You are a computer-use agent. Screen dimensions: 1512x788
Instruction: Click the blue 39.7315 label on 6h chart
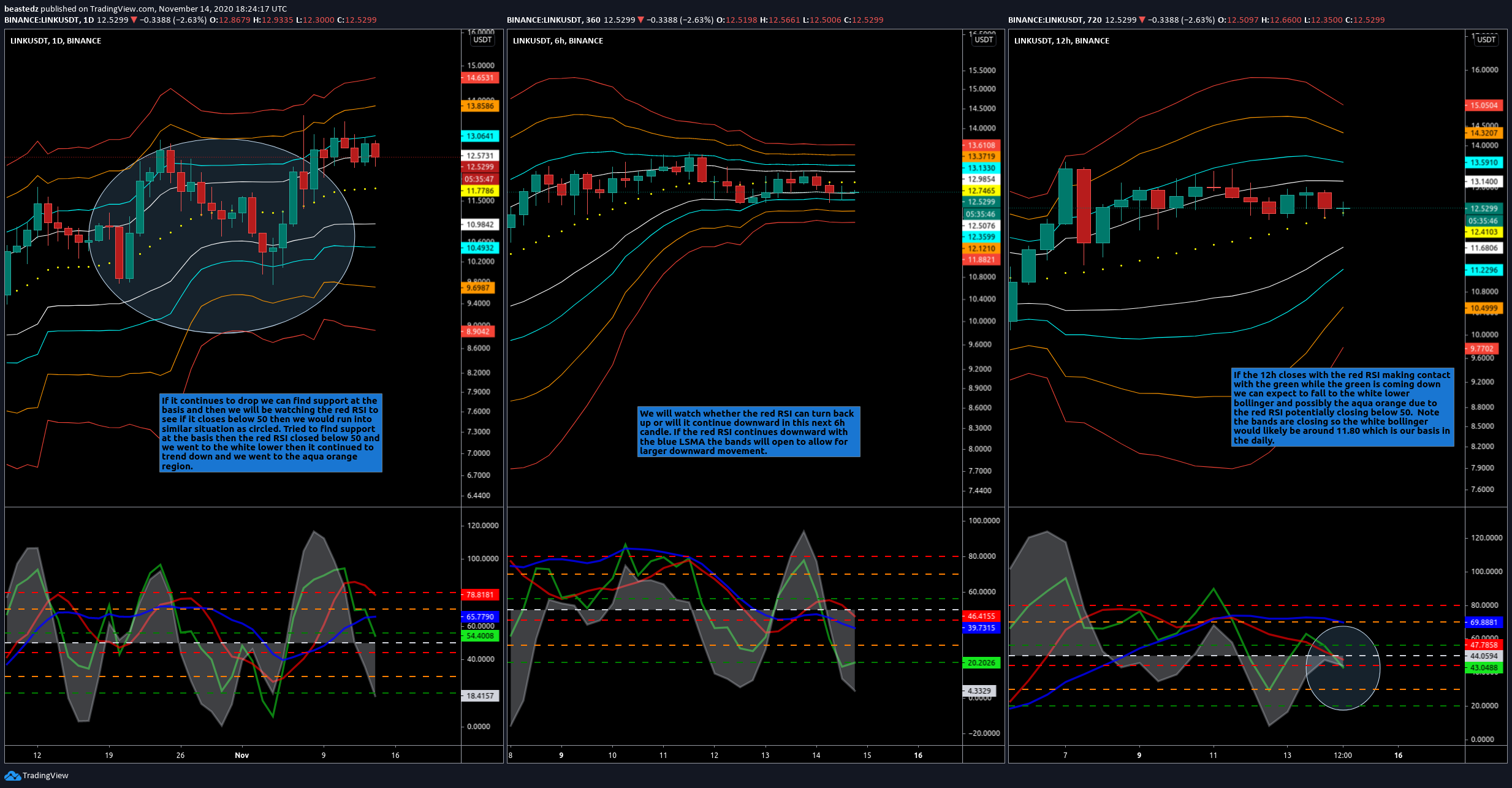click(981, 627)
